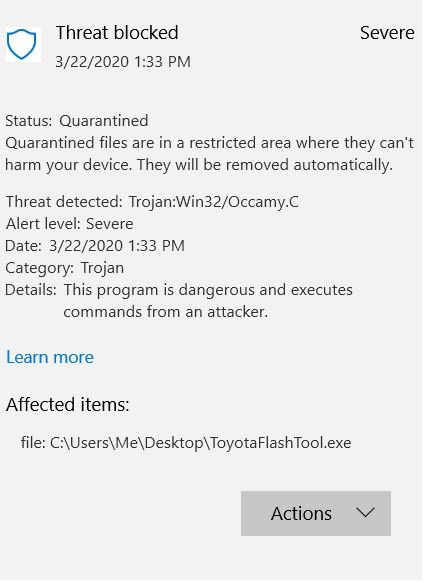Click the Alert level: Severe line
The image size is (427, 583).
tap(70, 225)
